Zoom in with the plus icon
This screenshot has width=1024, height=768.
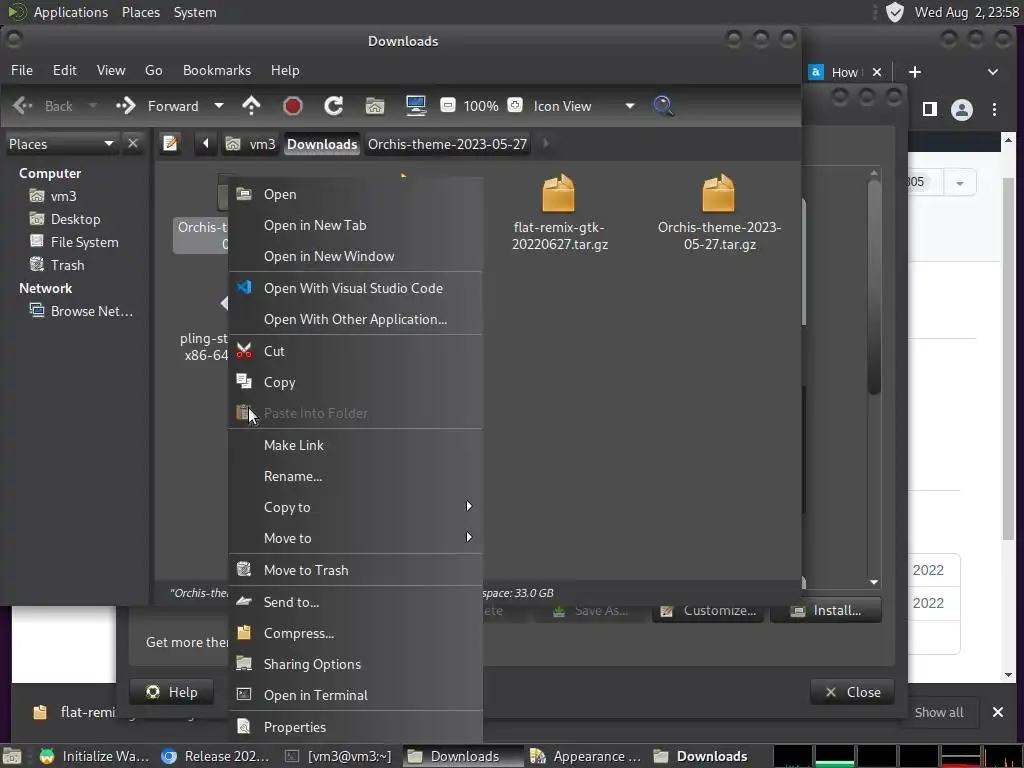pyautogui.click(x=515, y=105)
